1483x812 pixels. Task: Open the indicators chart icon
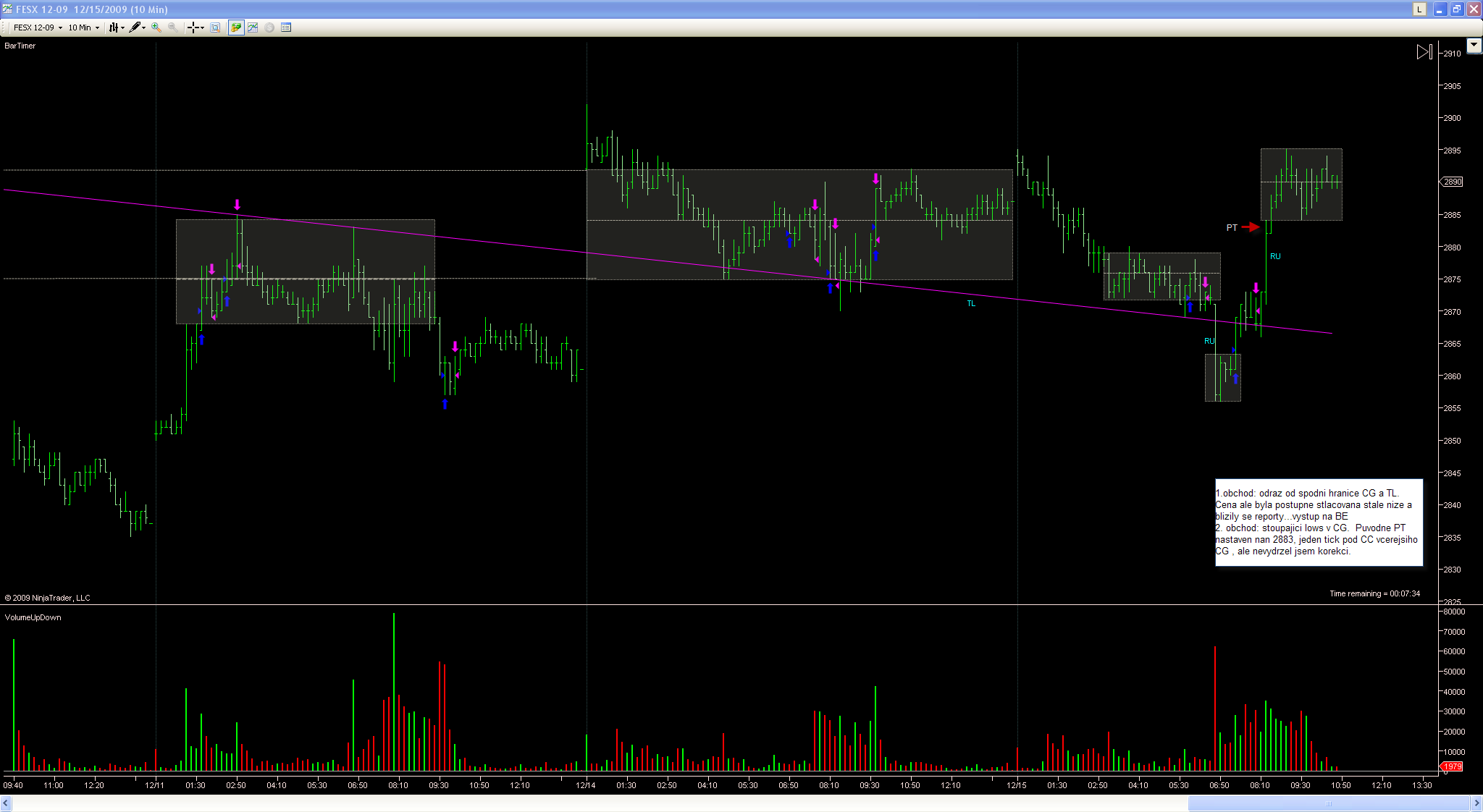253,28
